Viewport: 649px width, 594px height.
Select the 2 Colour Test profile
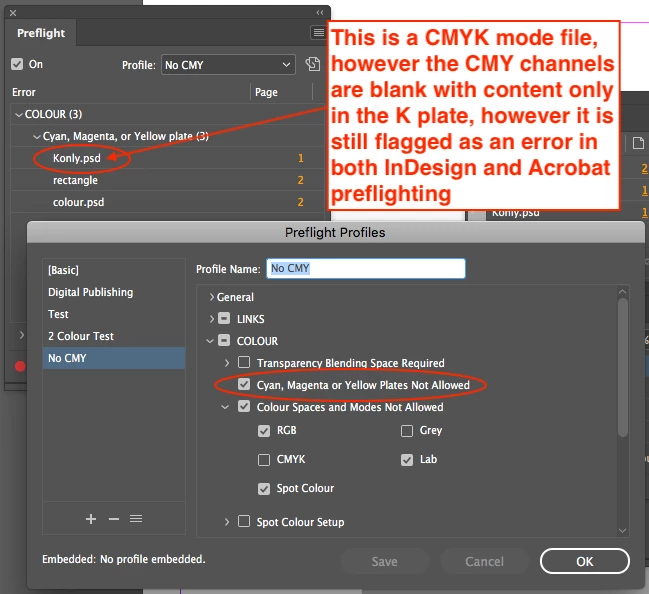114,336
